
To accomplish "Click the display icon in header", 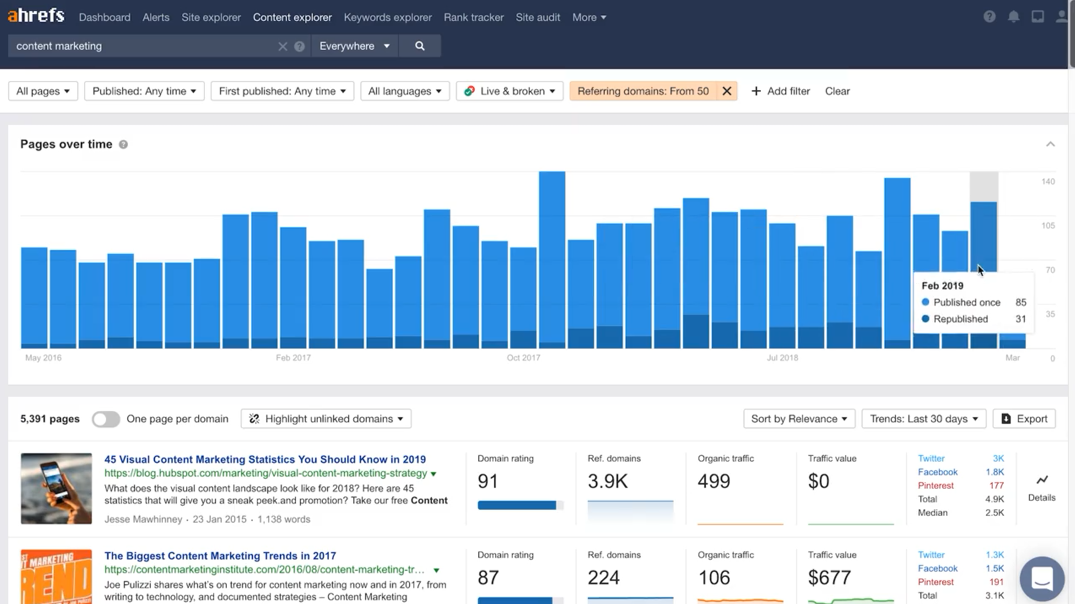I will click(1037, 17).
